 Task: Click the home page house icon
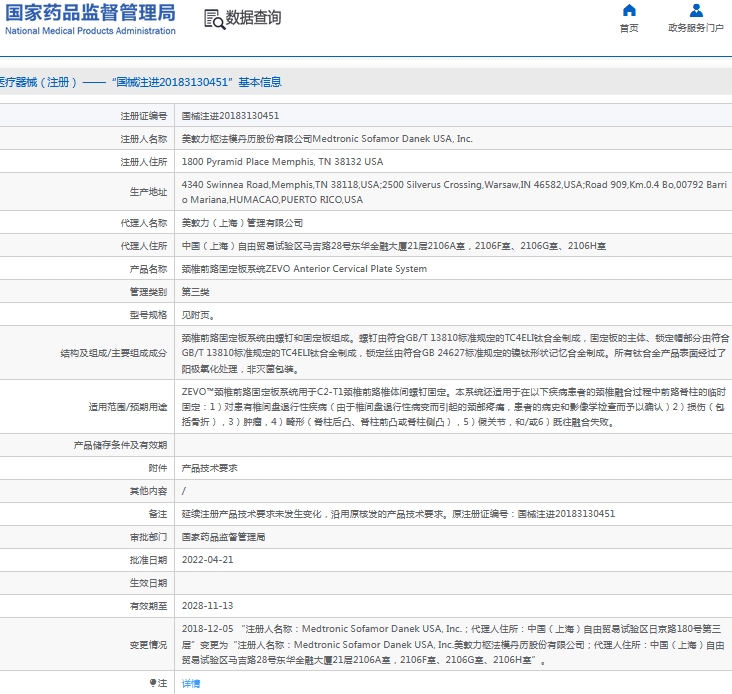[x=629, y=10]
